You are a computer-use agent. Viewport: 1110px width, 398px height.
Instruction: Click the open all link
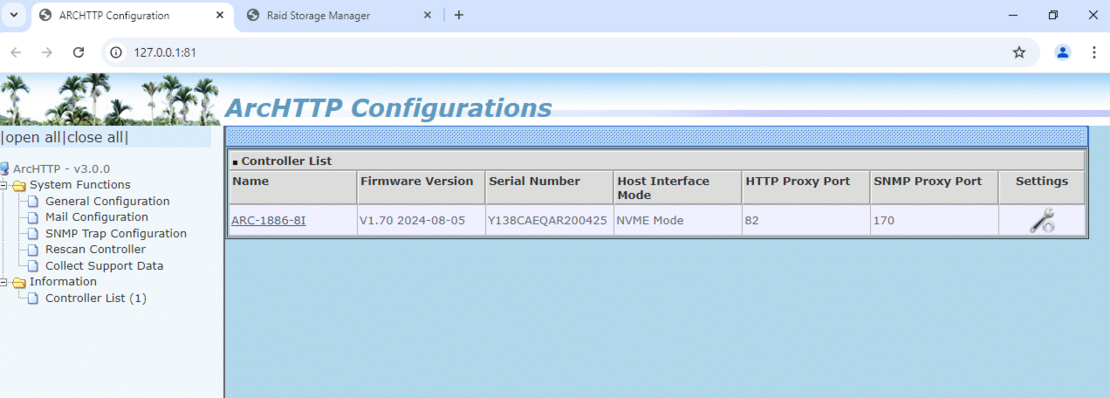click(33, 137)
